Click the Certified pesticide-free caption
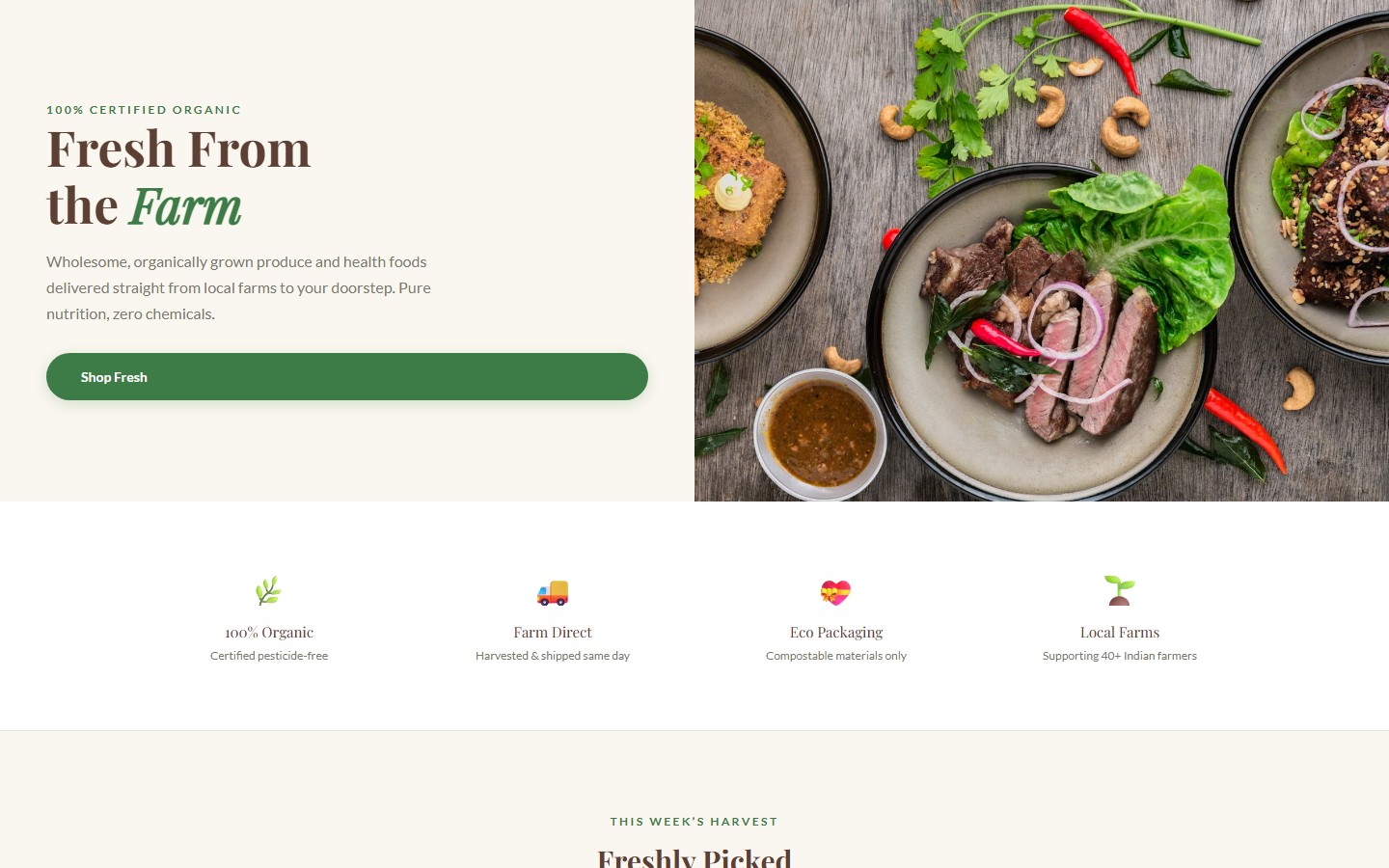 coord(269,656)
